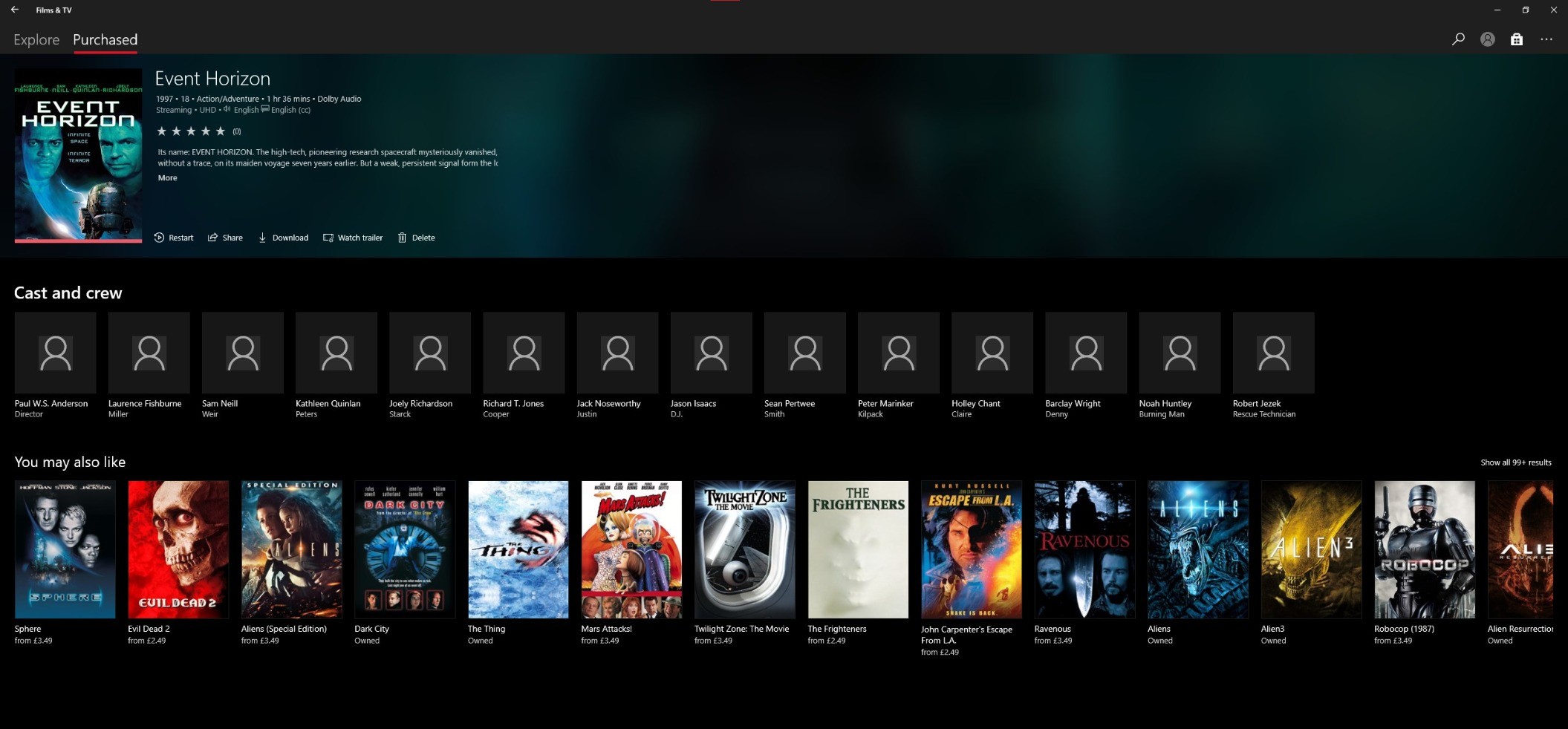Delete the Event Horizon film
This screenshot has width=1568, height=729.
point(417,238)
